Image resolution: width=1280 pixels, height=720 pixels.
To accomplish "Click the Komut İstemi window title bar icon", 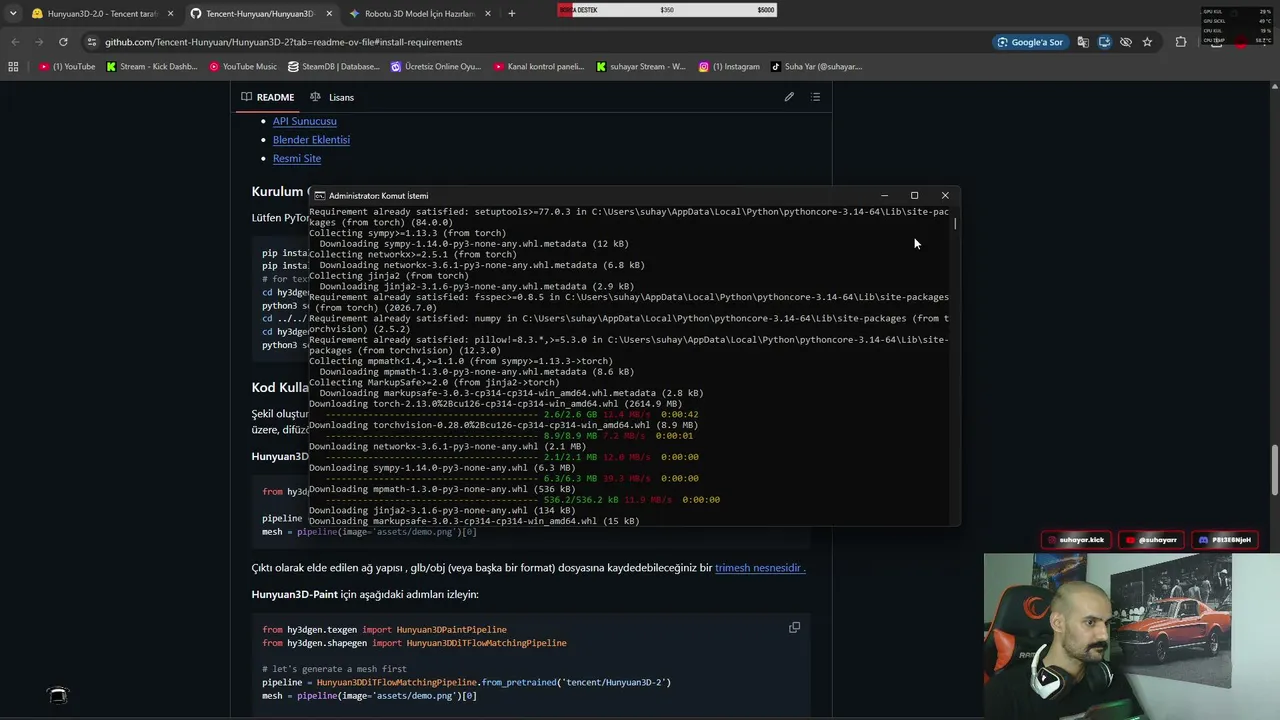I will point(320,195).
